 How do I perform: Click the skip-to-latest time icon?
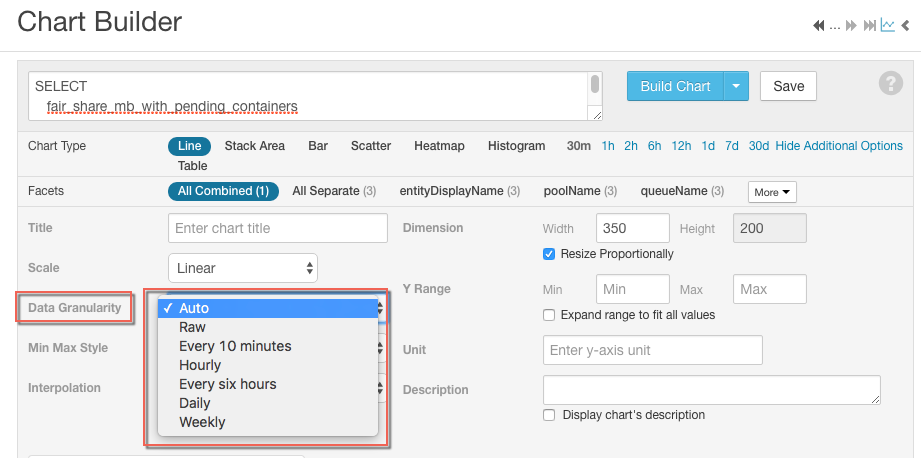[869, 25]
